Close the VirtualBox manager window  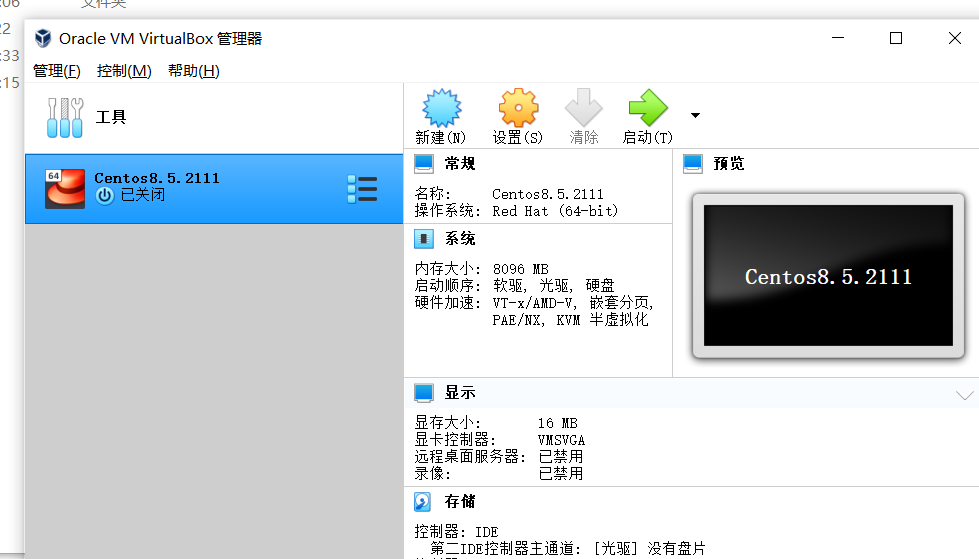coord(955,38)
